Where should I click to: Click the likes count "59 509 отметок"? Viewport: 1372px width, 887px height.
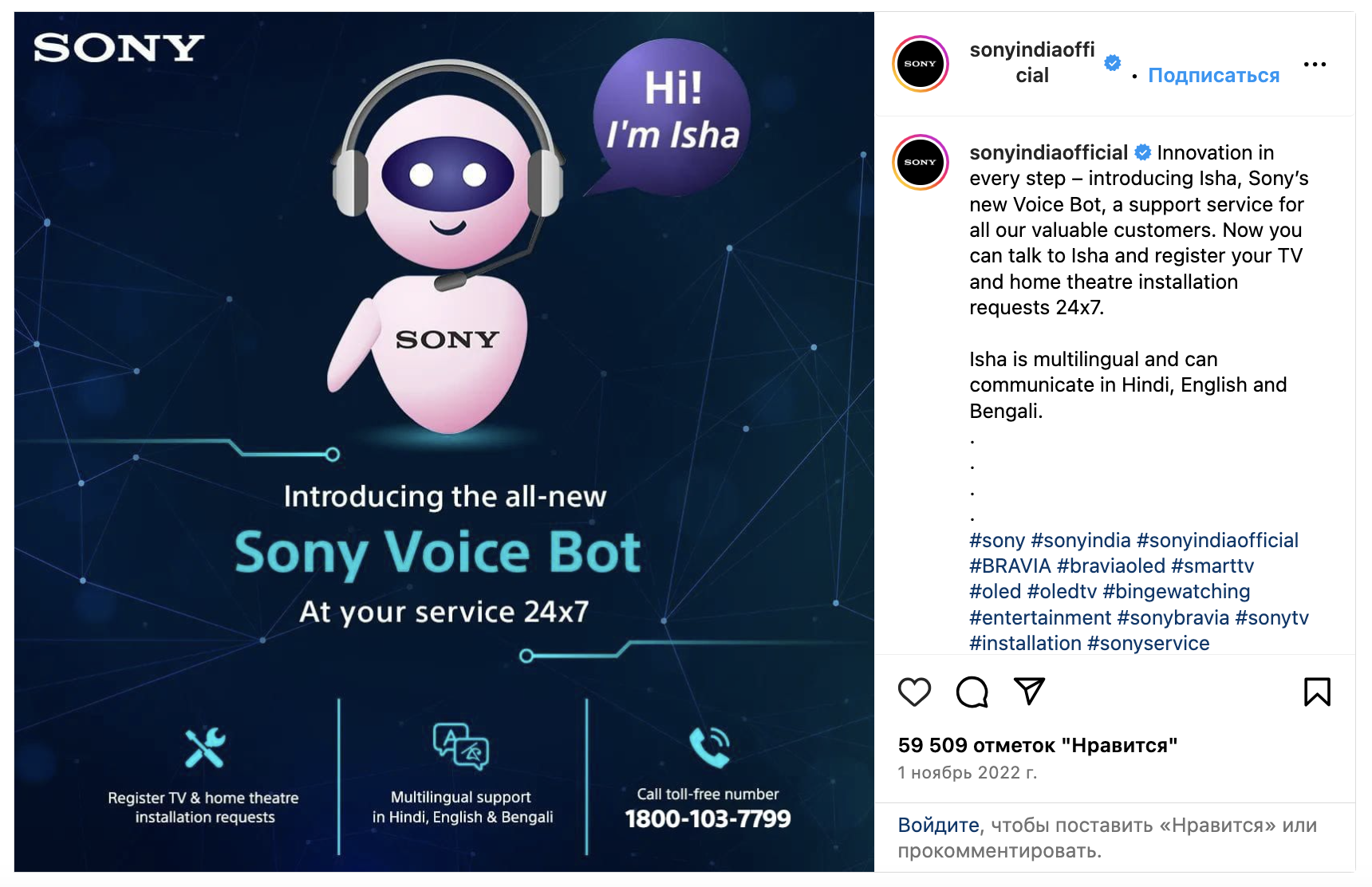pos(1037,745)
